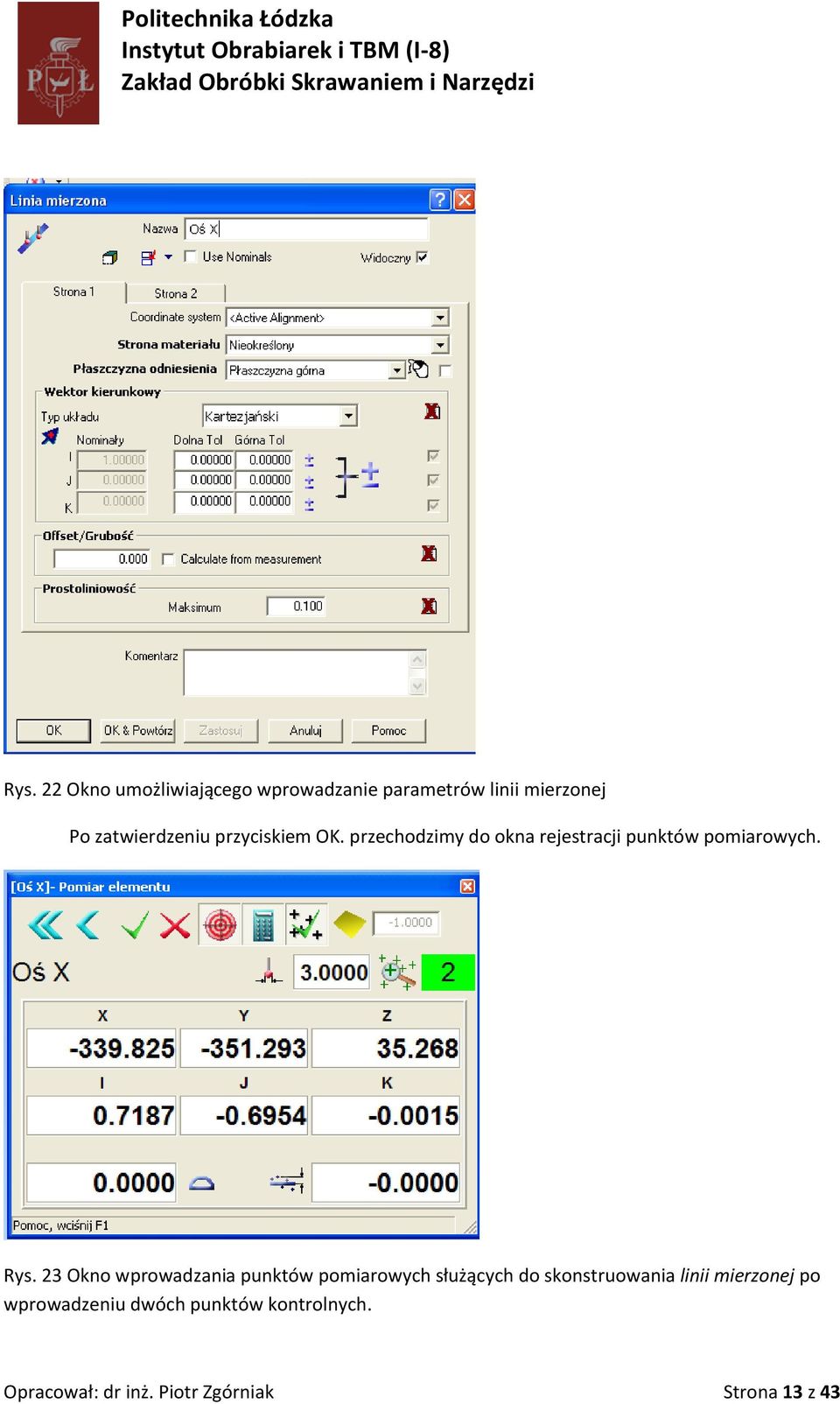Expand the Typ układu Kartezjański dropdown
Screen dimensions: 840x1404
pos(349,416)
